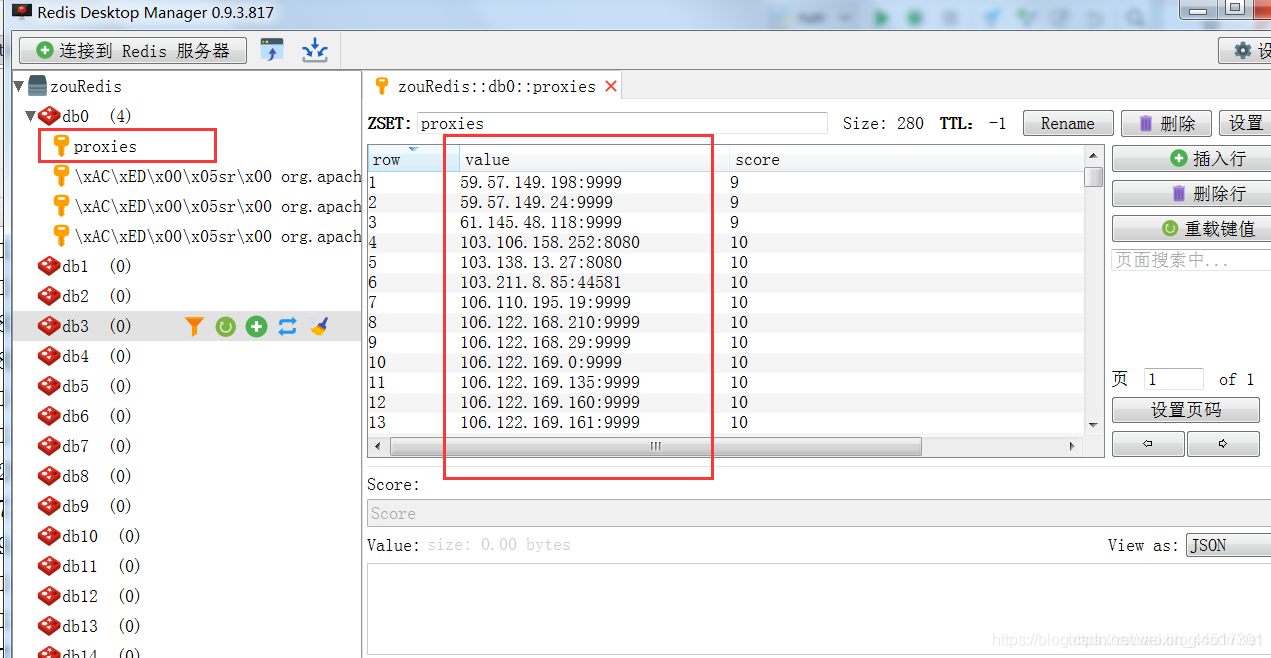Click the Rename button
Image resolution: width=1271 pixels, height=658 pixels.
pyautogui.click(x=1067, y=123)
